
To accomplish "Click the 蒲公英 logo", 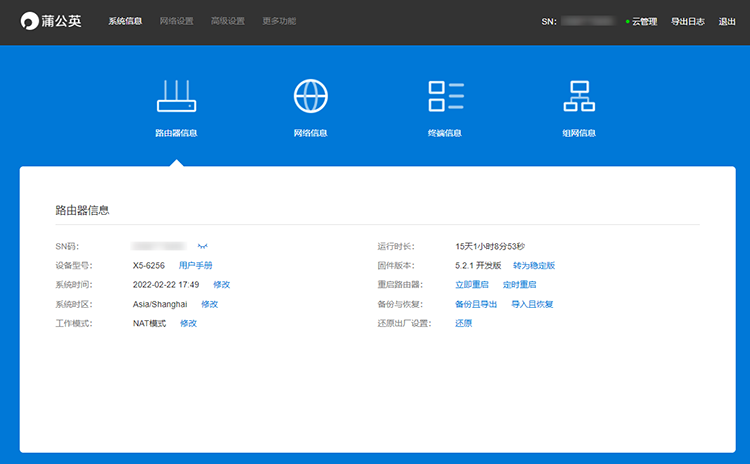I will tap(50, 21).
